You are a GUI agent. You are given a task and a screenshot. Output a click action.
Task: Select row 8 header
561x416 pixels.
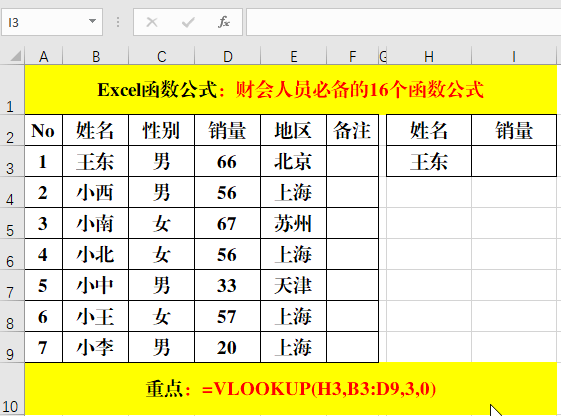click(12, 316)
